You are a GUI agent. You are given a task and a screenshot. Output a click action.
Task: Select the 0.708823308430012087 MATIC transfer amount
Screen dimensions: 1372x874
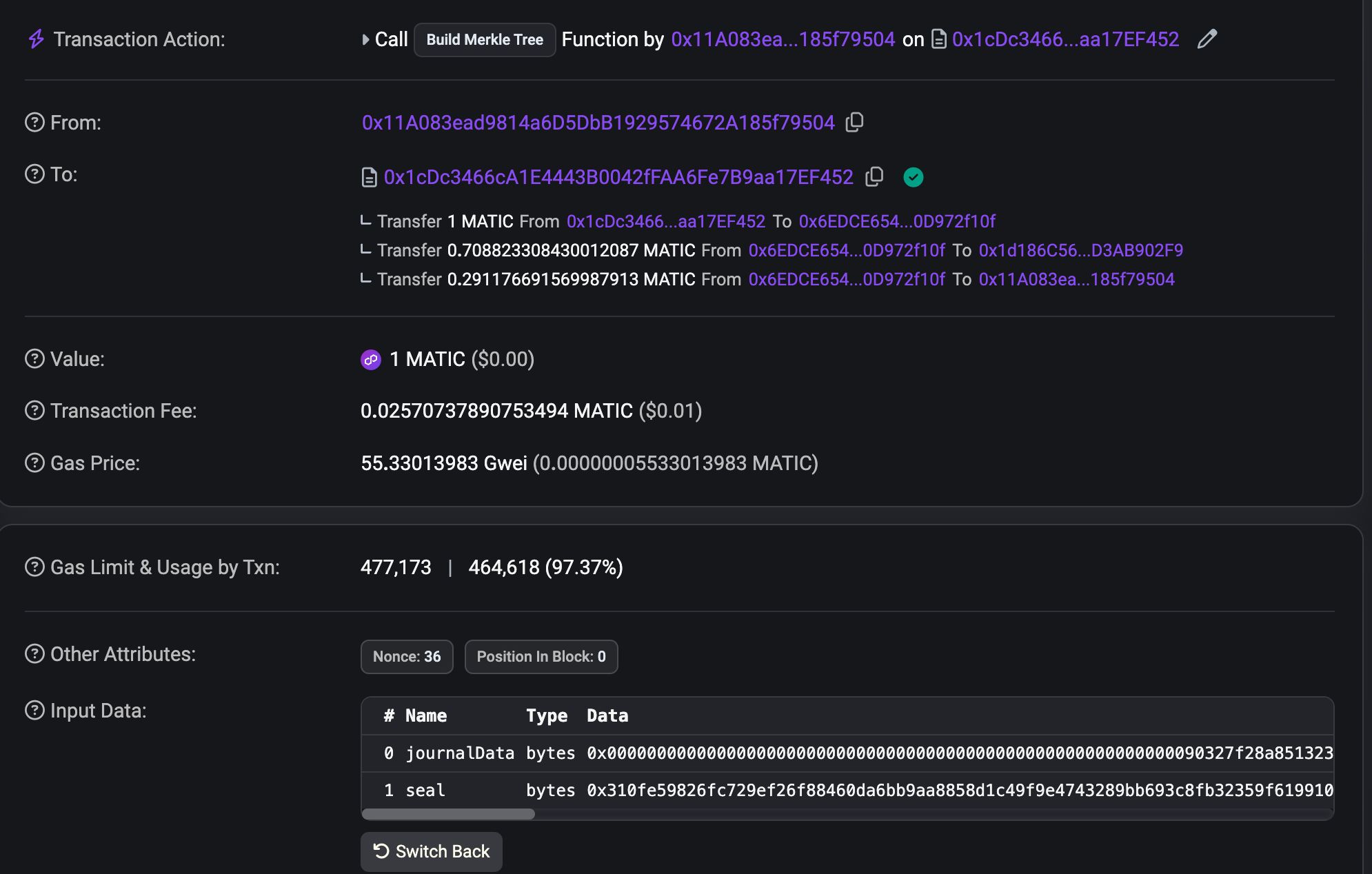[x=571, y=250]
